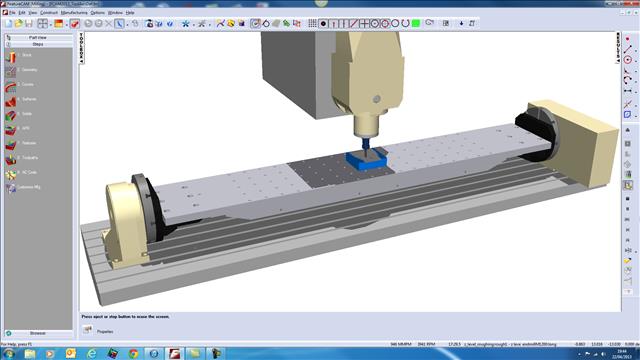Toggle the snap to point mode
Viewport: 640px width, 360px height.
[323, 24]
